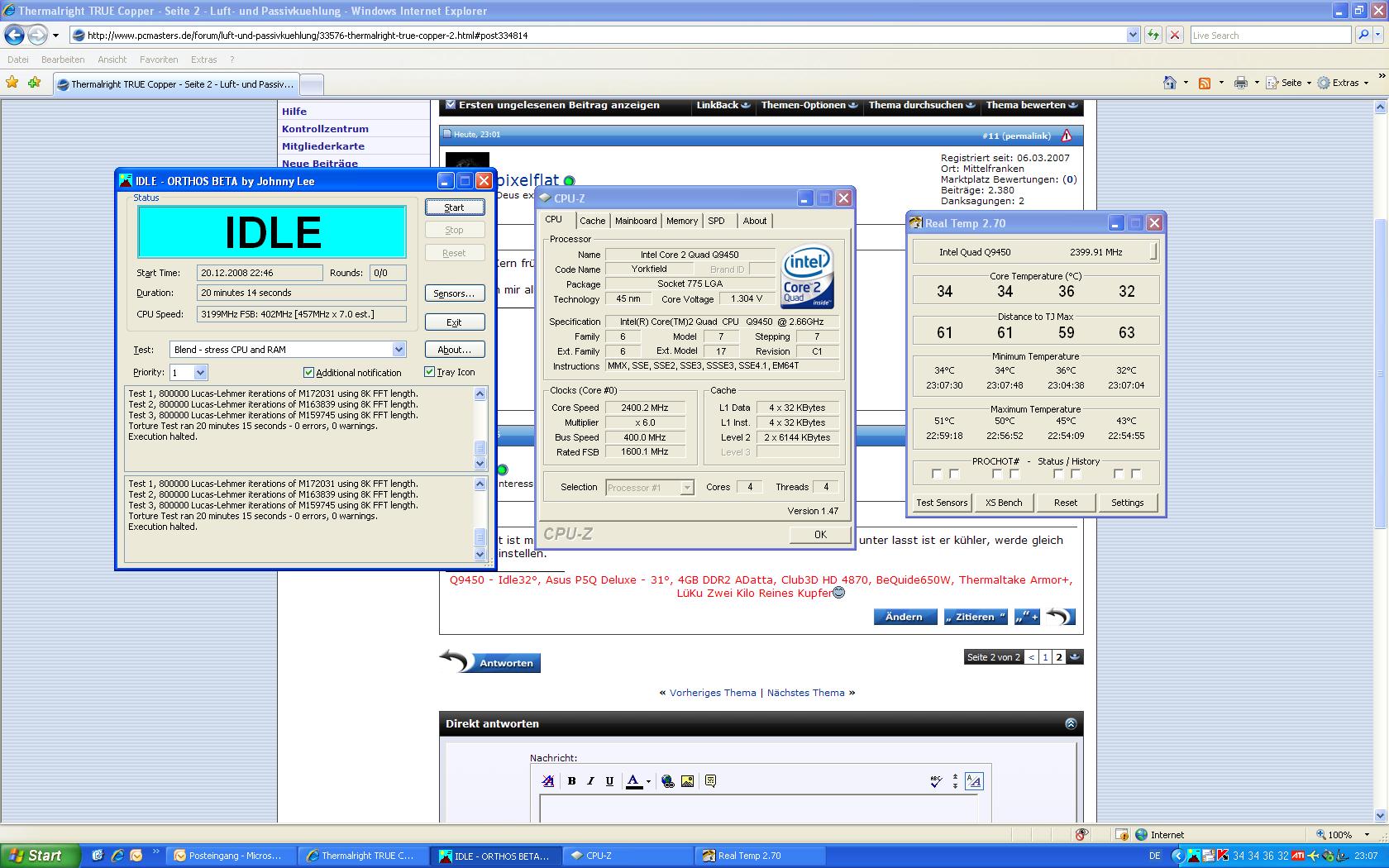Screen dimensions: 1389x868
Task: Open ORTHOS Sensors dialog
Action: click(x=454, y=293)
